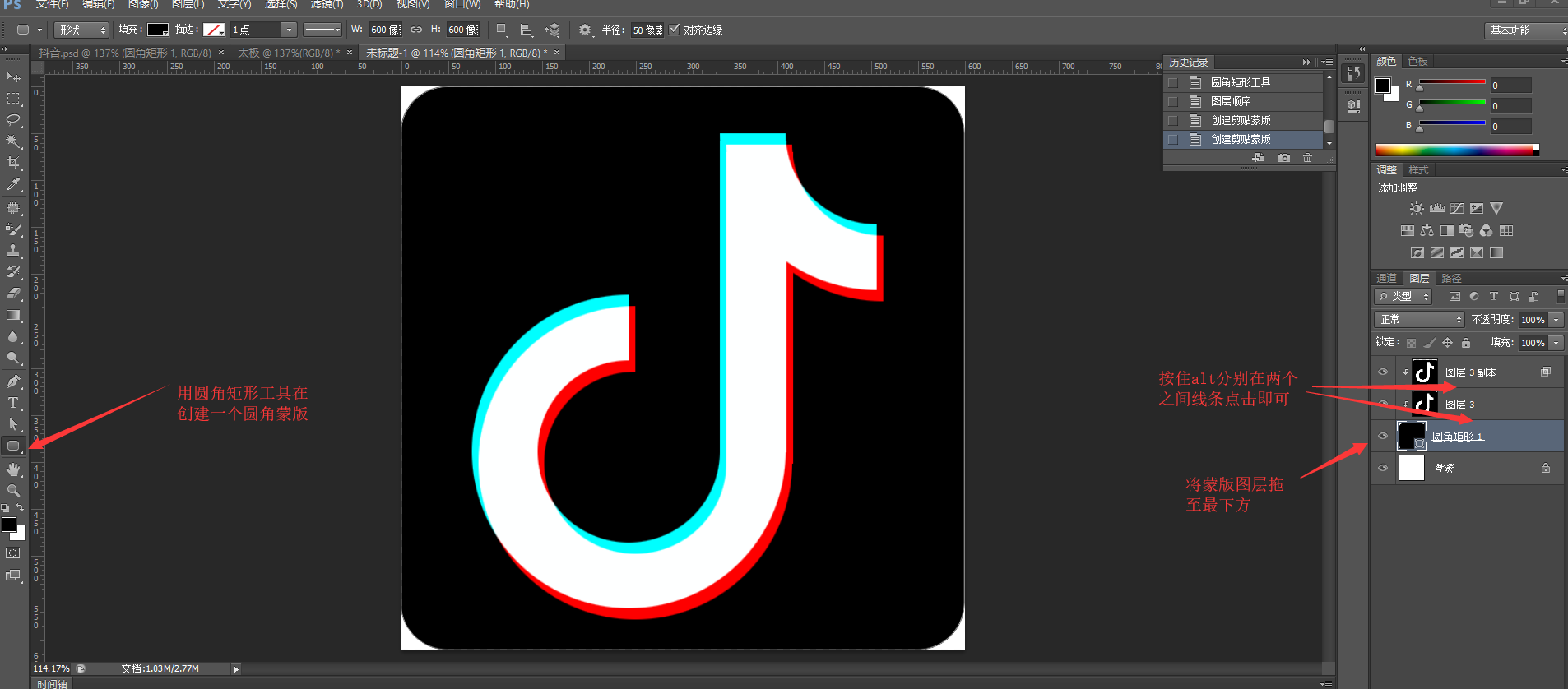Switch to 通道 panel tab

point(1387,279)
